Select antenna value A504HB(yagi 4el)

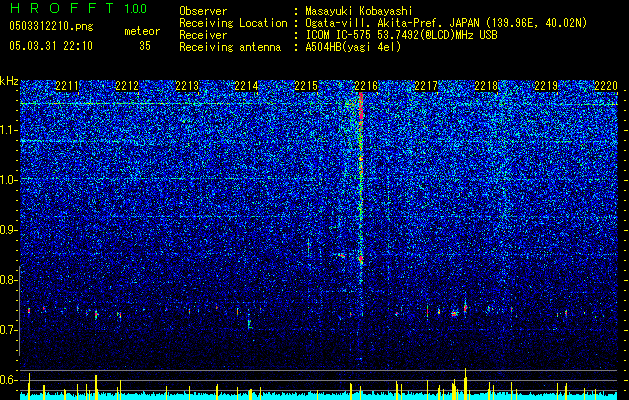(x=353, y=47)
